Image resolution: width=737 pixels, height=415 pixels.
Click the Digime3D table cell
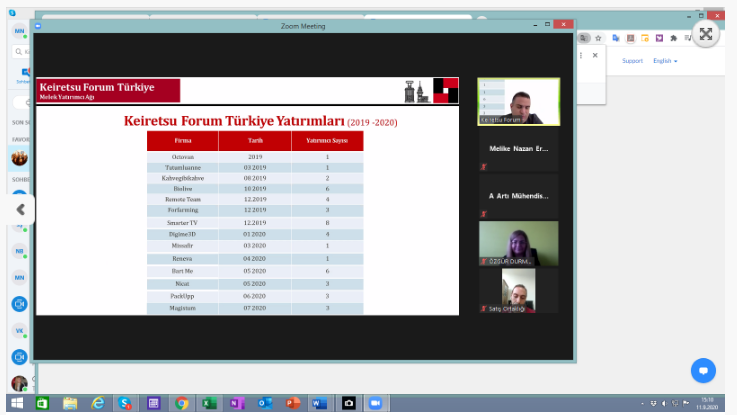(x=182, y=234)
